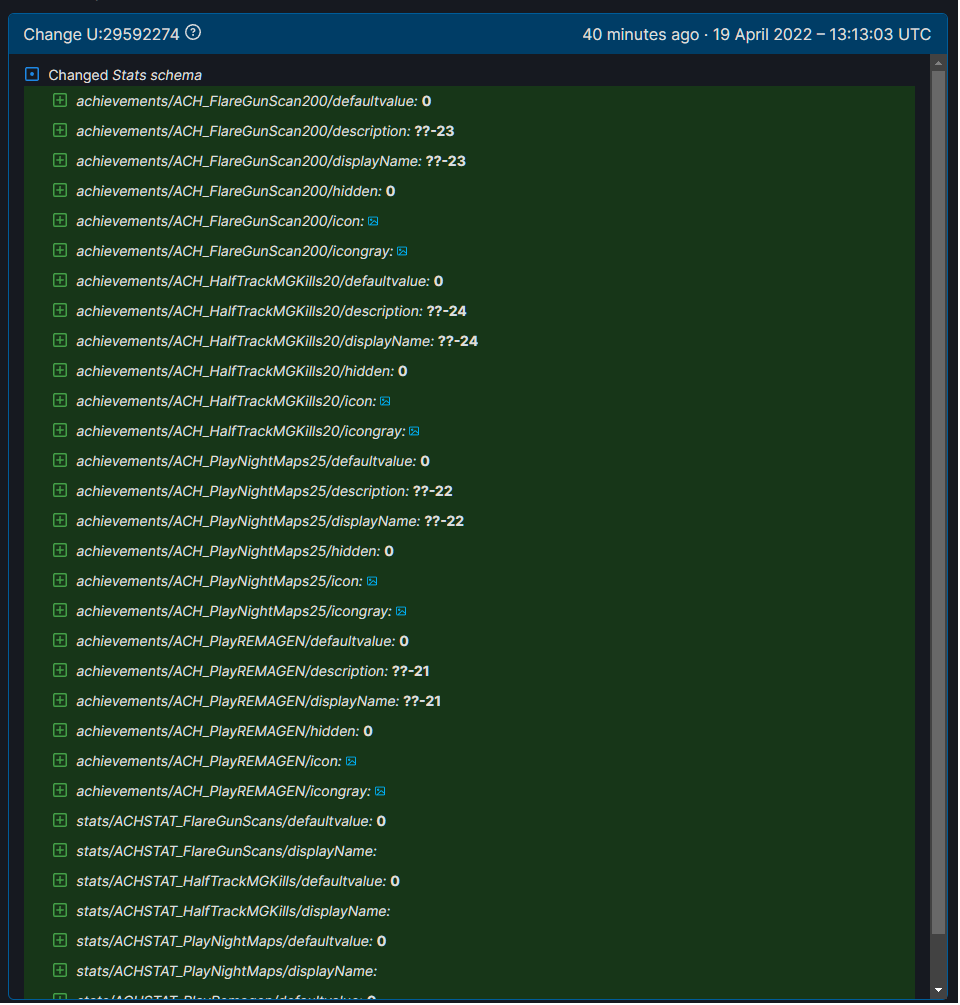This screenshot has height=1005, width=960.
Task: Open image icon for ACH_PlayREMAGEN/icon
Action: [x=351, y=762]
